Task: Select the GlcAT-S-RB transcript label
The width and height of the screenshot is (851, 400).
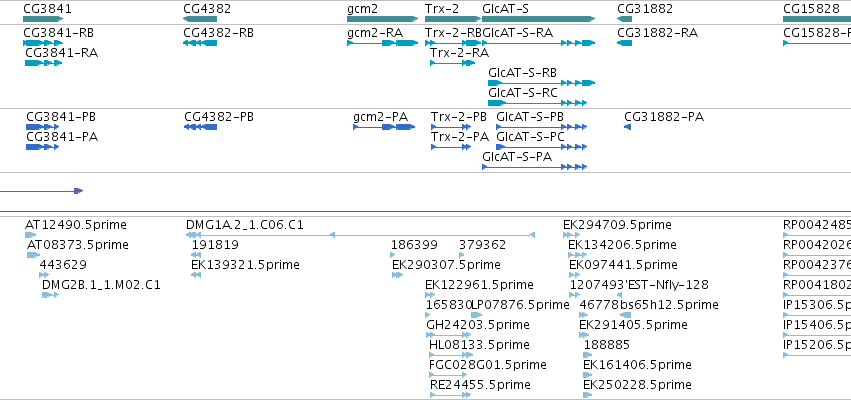Action: click(x=522, y=73)
